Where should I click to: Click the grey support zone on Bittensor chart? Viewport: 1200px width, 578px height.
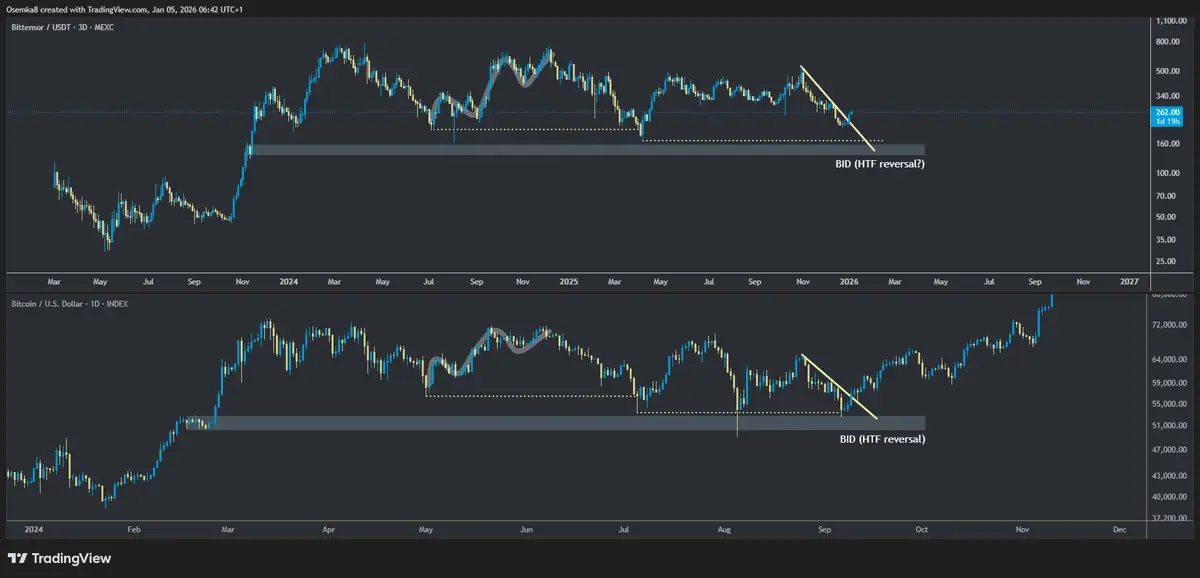[586, 150]
